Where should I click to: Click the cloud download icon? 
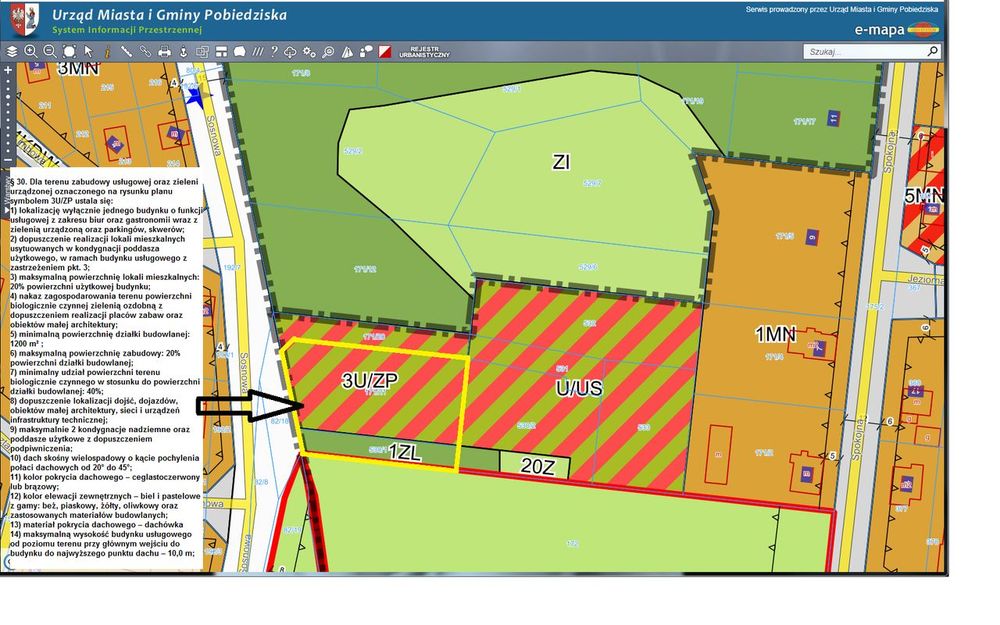(290, 52)
